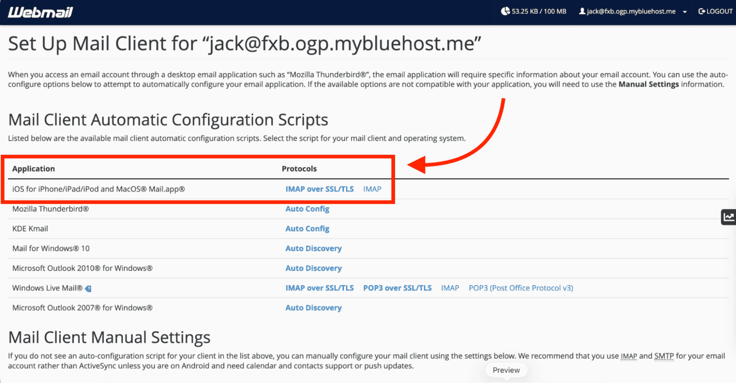Open the statistics chart side tab

[x=728, y=217]
